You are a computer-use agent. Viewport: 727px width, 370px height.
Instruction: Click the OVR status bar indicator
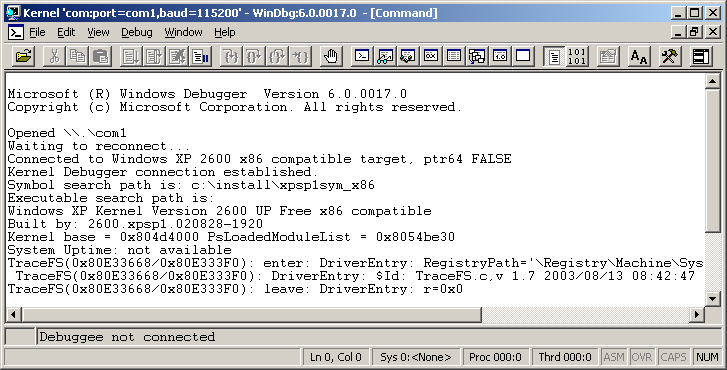coord(642,357)
